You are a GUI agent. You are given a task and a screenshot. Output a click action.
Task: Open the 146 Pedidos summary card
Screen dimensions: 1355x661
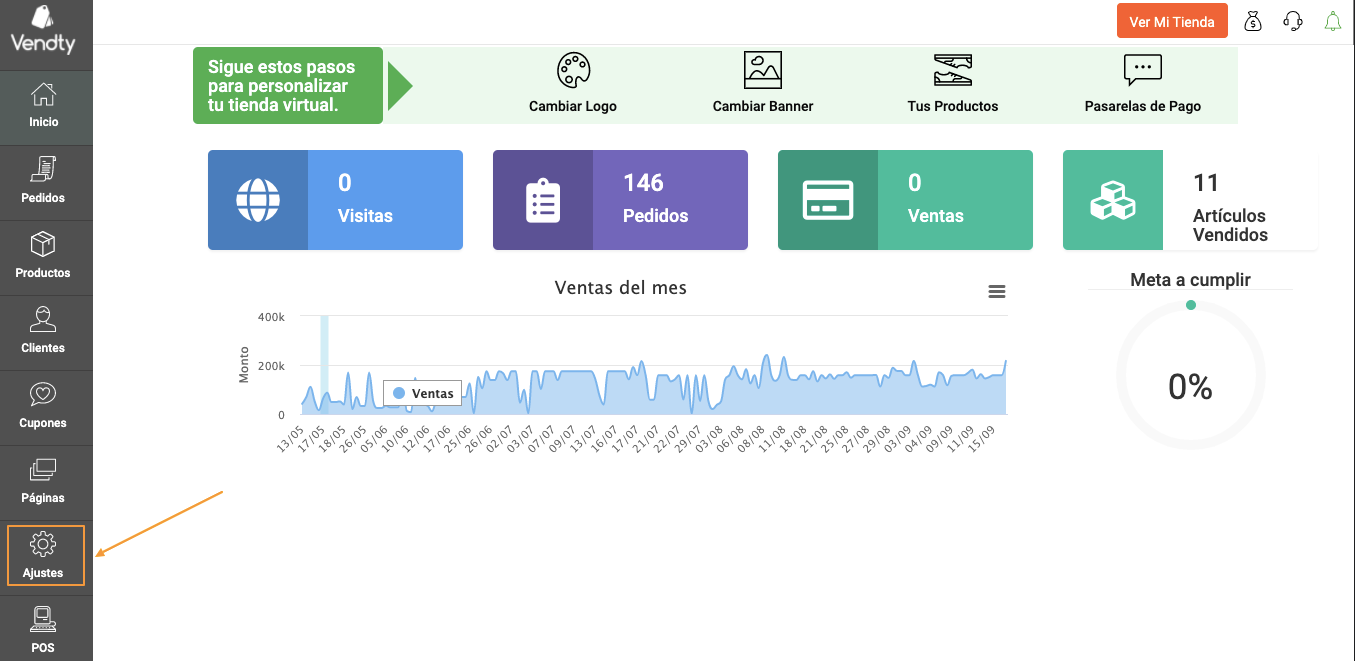620,200
